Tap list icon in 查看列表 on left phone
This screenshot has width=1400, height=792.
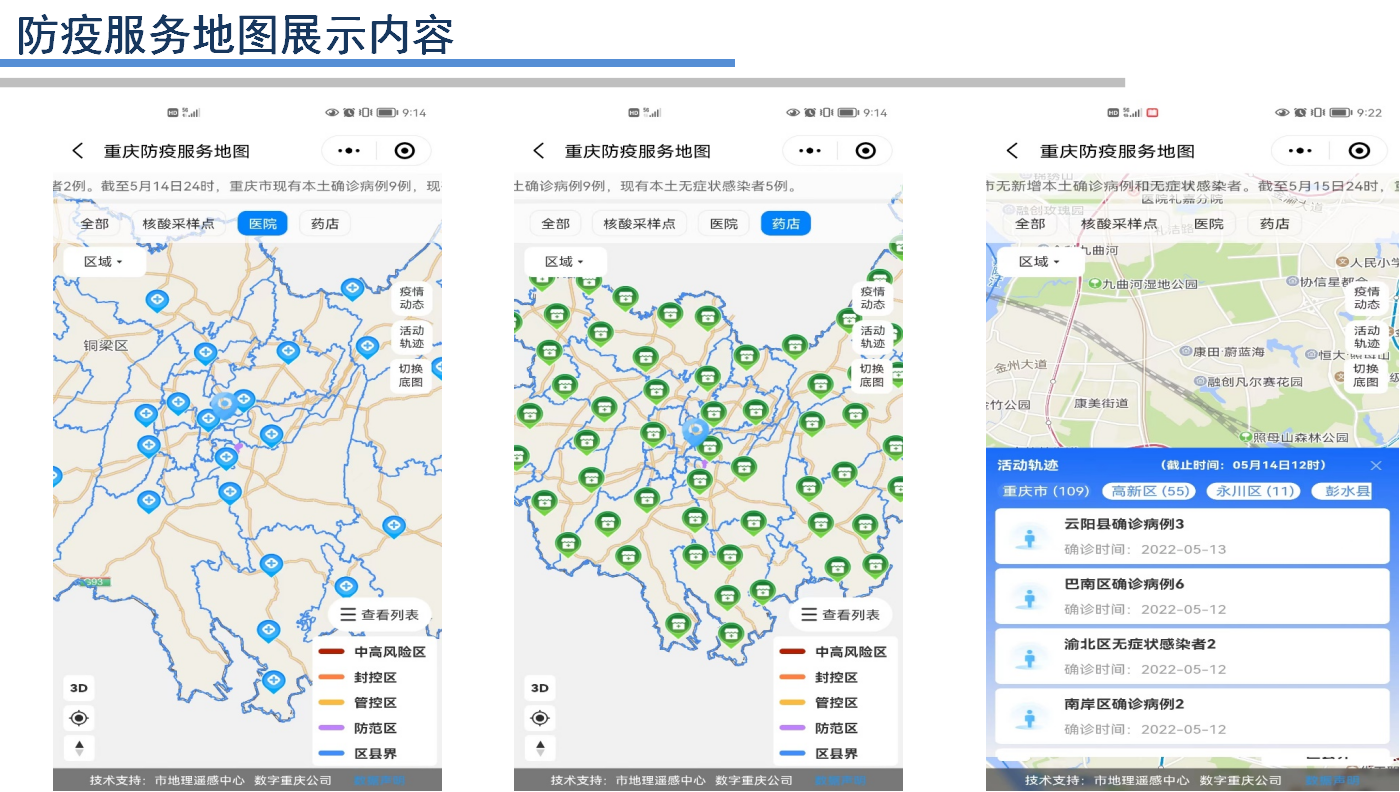click(x=348, y=615)
